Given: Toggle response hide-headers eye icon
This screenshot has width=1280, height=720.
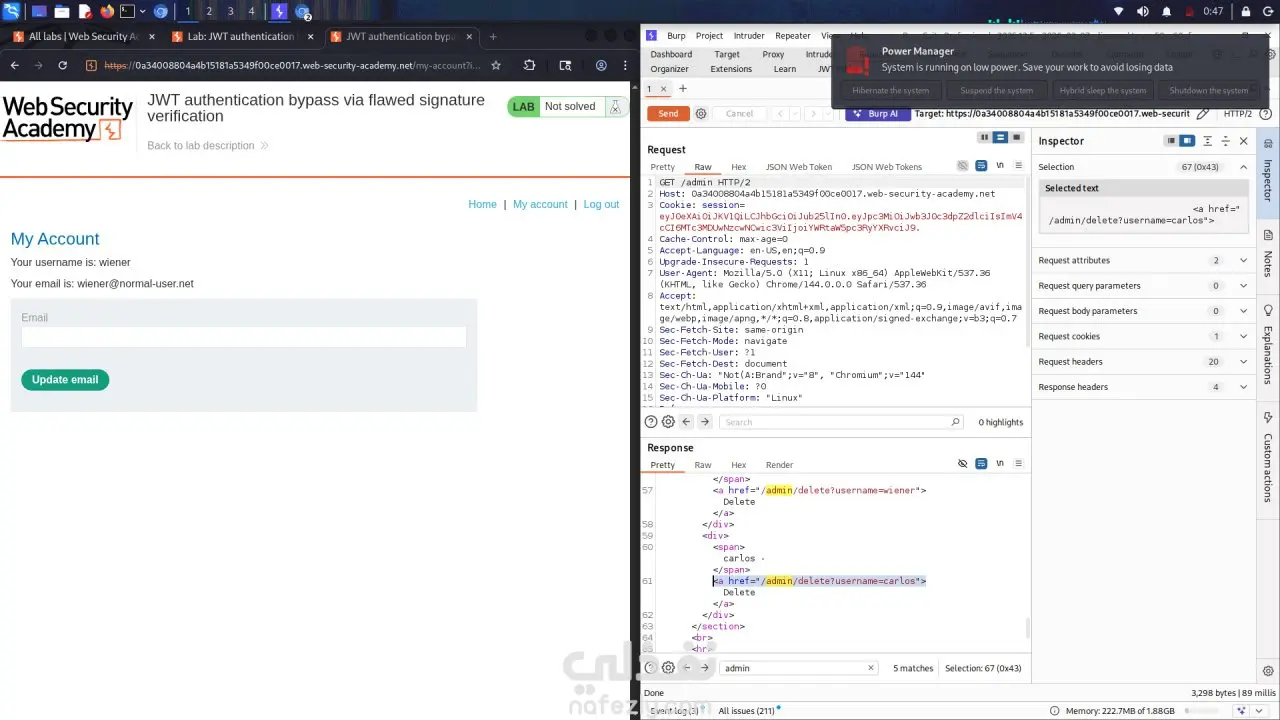Looking at the screenshot, I should 963,464.
